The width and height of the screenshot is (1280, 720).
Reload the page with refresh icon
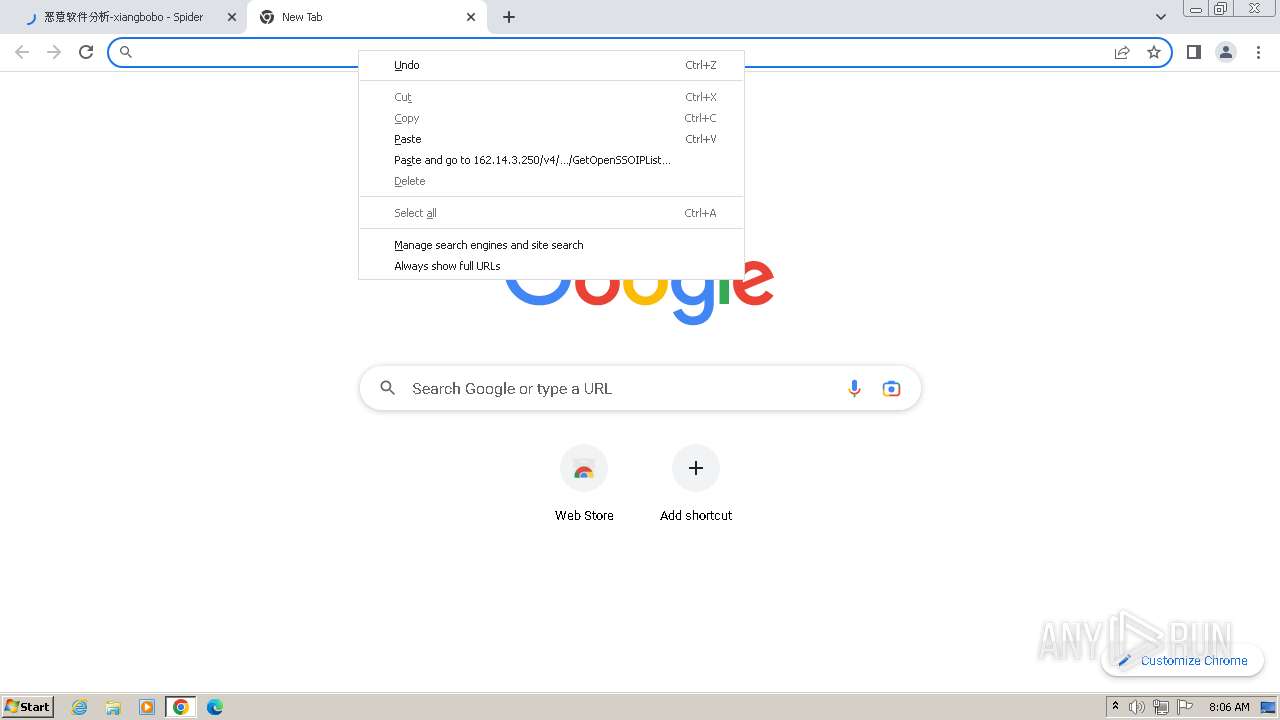click(x=86, y=52)
